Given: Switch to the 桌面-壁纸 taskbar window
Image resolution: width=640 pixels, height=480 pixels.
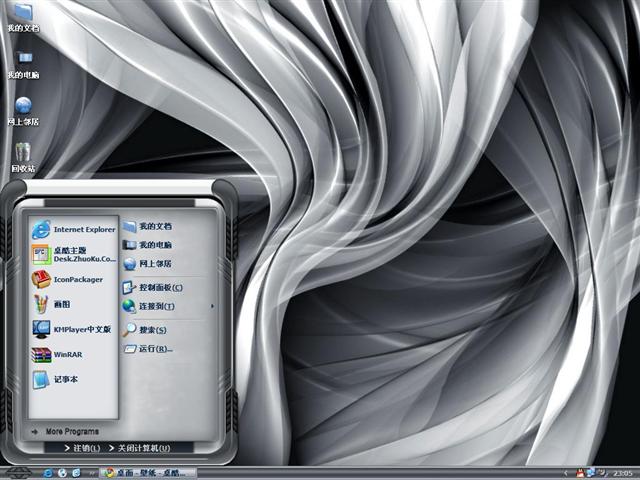Looking at the screenshot, I should coord(150,472).
